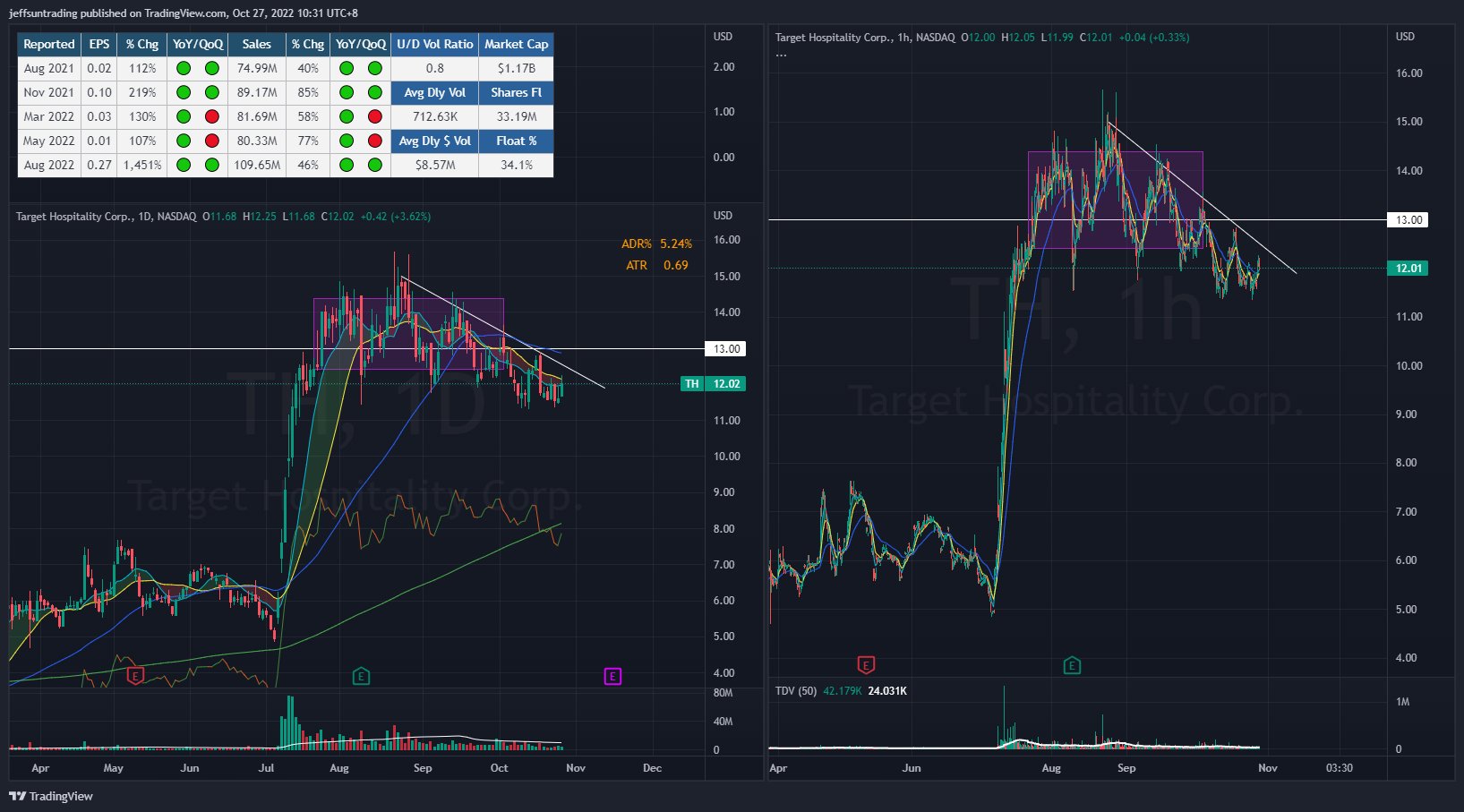The image size is (1464, 812).
Task: Click the 12.01 current price label on 1h axis
Action: (1408, 269)
